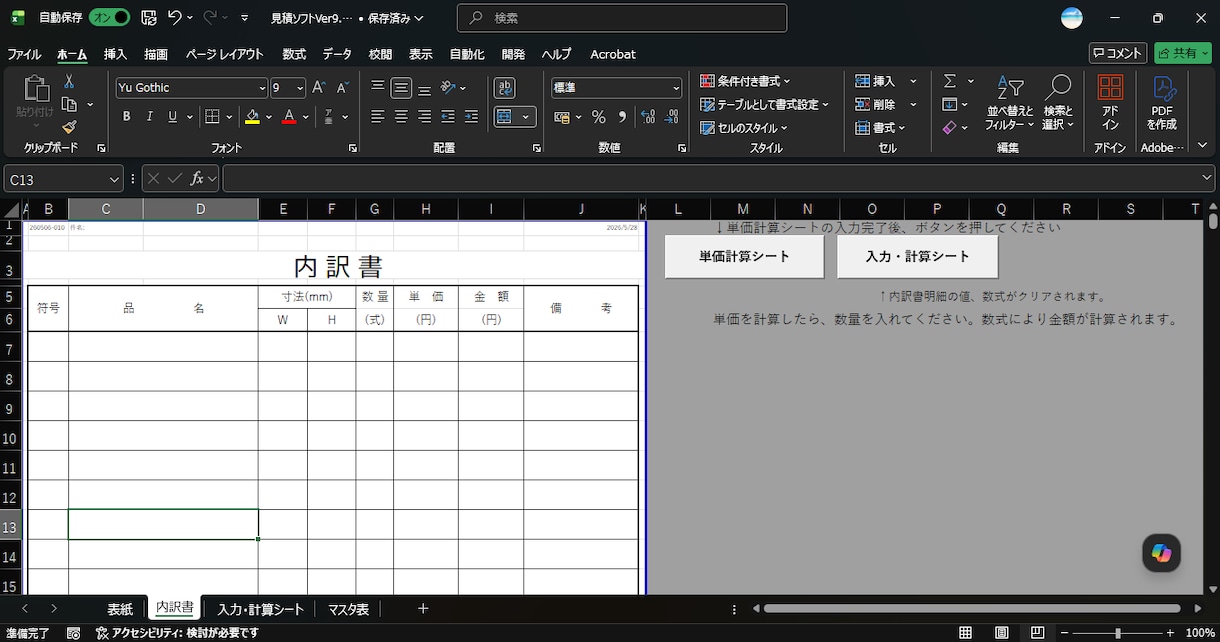Decrease decimal places
The height and width of the screenshot is (642, 1220).
coord(671,117)
